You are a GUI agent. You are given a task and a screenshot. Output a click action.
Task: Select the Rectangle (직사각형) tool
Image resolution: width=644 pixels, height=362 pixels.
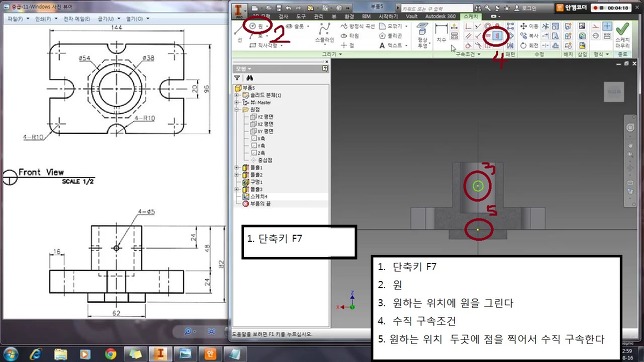(264, 45)
